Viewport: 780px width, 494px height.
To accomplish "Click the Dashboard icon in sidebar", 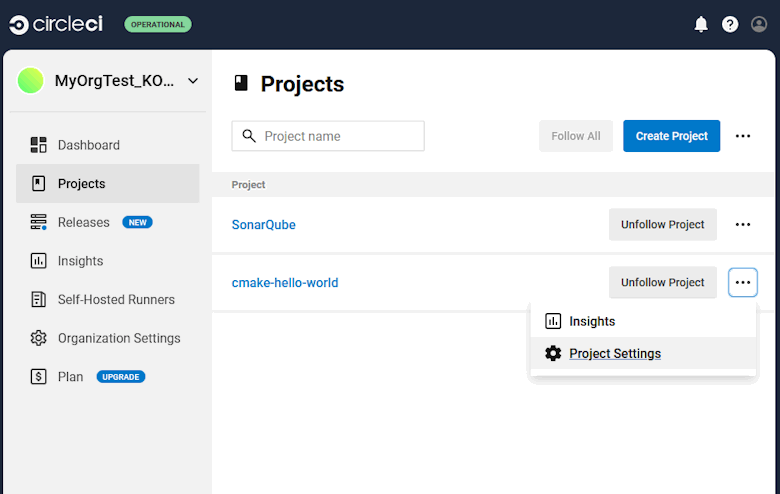I will tap(39, 145).
